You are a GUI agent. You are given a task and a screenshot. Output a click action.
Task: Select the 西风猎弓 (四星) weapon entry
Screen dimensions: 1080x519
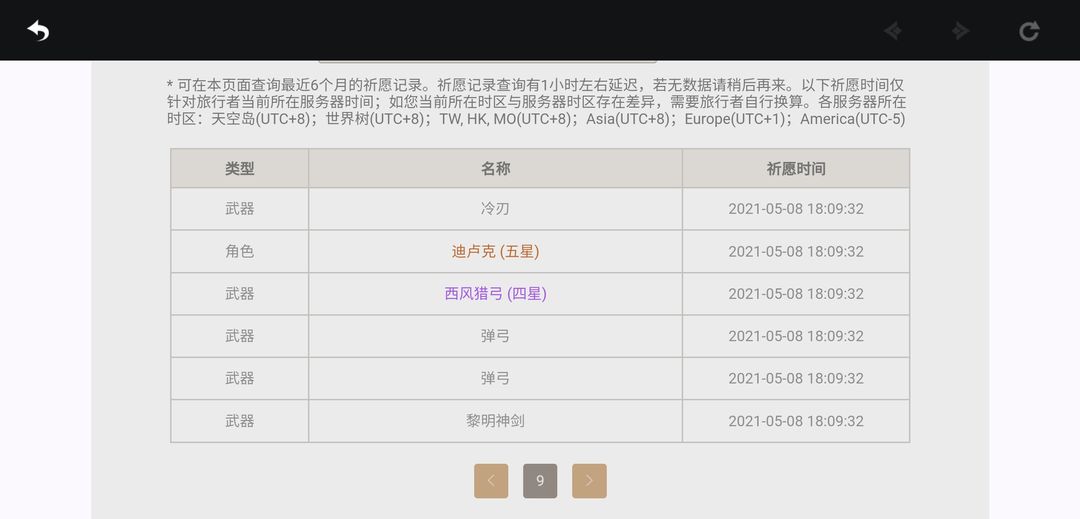pyautogui.click(x=495, y=294)
